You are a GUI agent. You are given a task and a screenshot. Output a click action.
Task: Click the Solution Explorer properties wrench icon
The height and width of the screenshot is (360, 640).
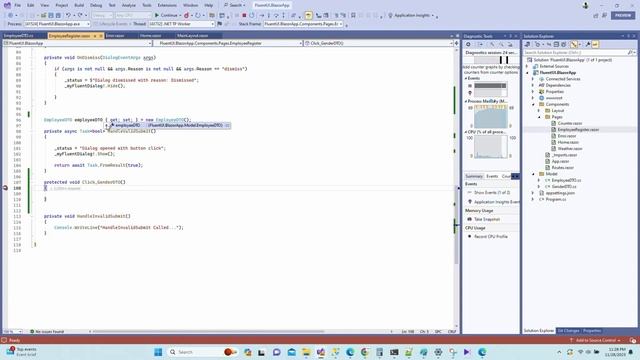588,44
